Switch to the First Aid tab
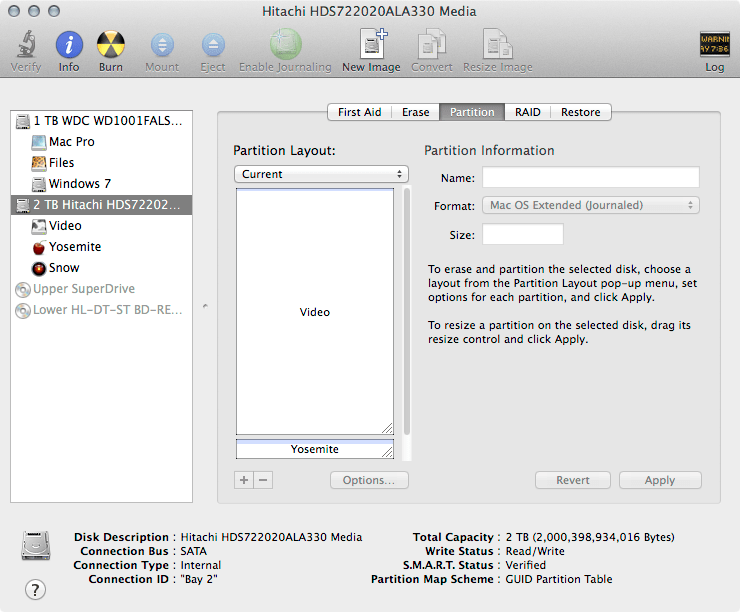Image resolution: width=740 pixels, height=612 pixels. pos(360,112)
